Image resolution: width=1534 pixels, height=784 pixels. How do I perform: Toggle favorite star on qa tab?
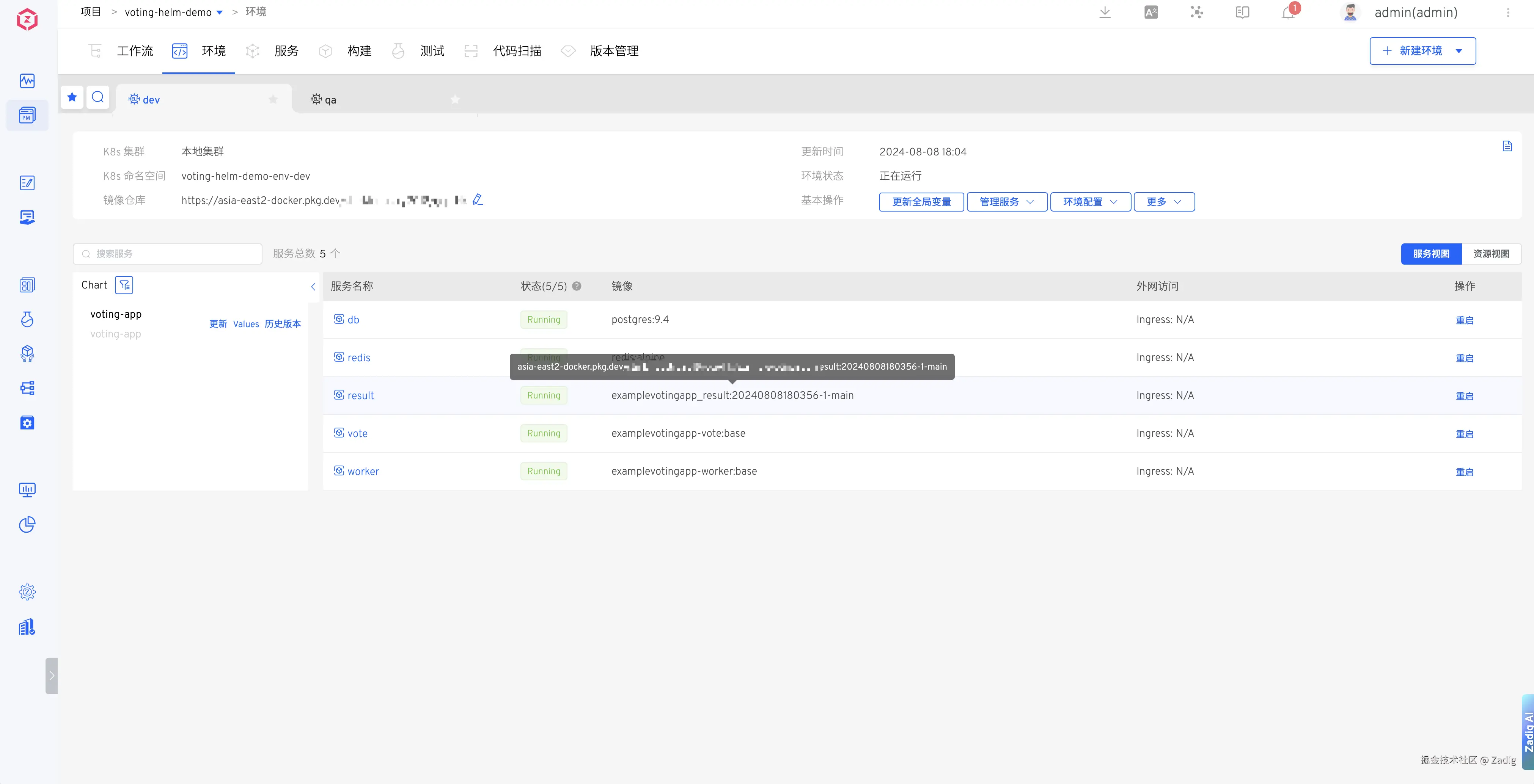455,99
